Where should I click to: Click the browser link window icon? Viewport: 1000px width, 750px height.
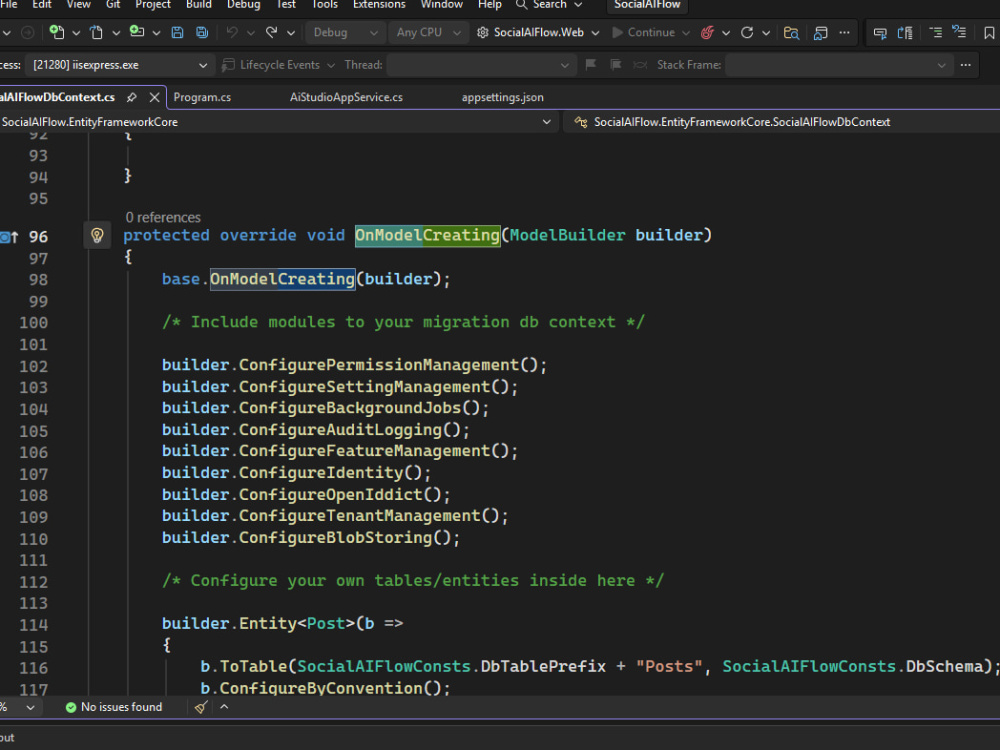(x=820, y=33)
